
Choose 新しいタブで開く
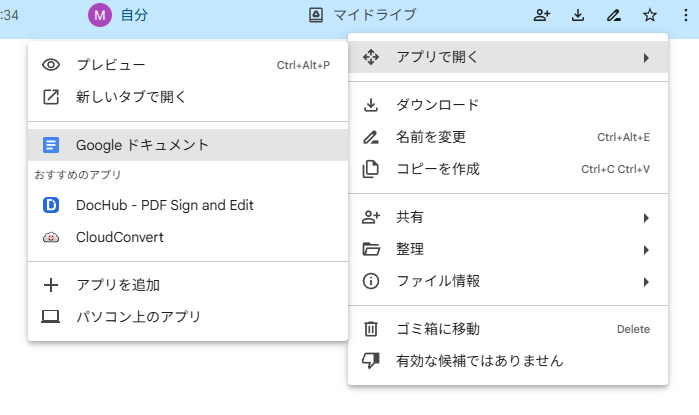[x=188, y=97]
